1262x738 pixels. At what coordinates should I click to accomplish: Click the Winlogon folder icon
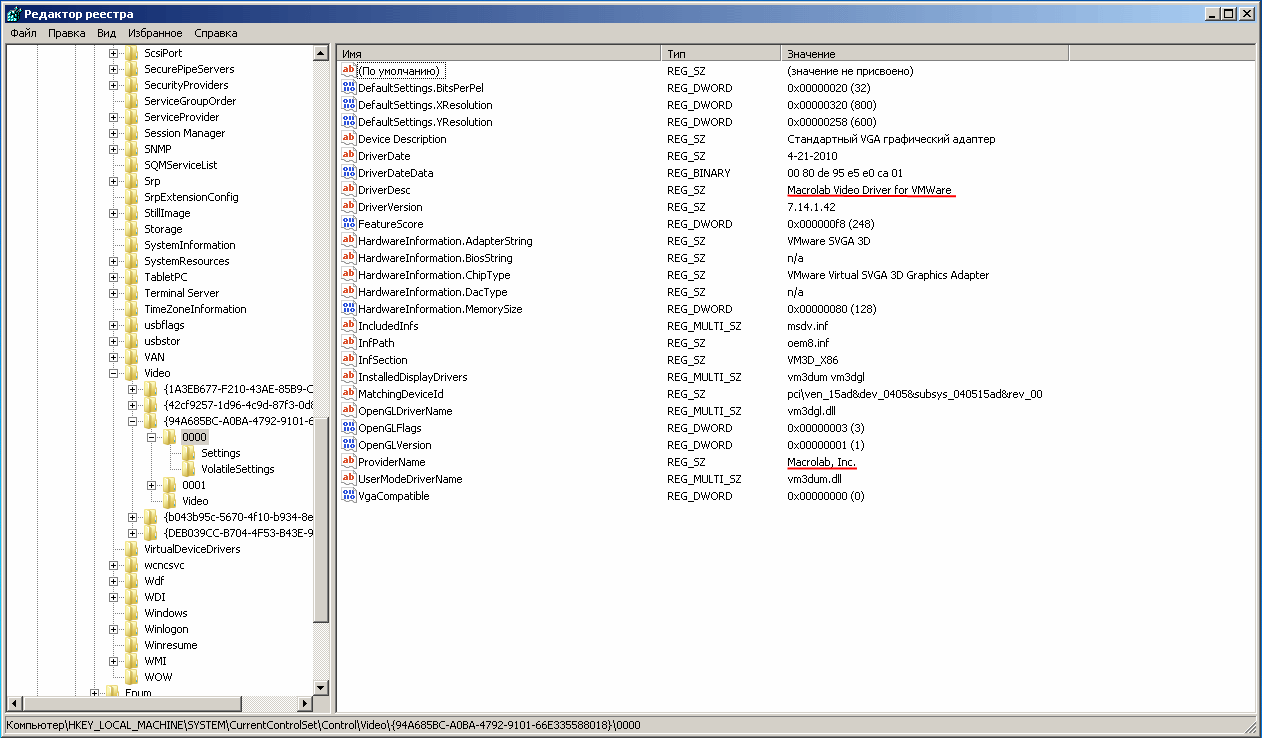(132, 629)
